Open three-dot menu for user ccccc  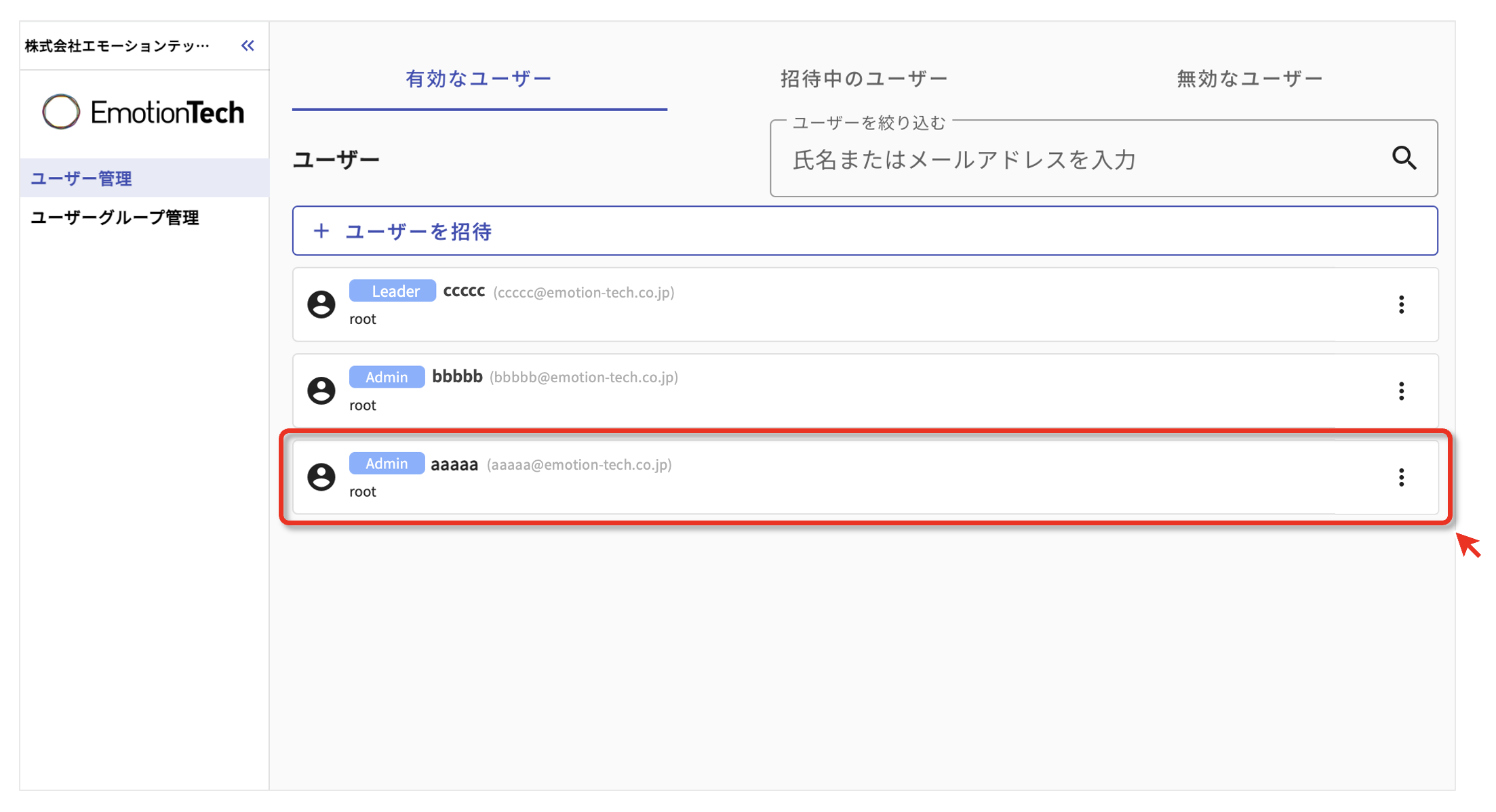1401,304
